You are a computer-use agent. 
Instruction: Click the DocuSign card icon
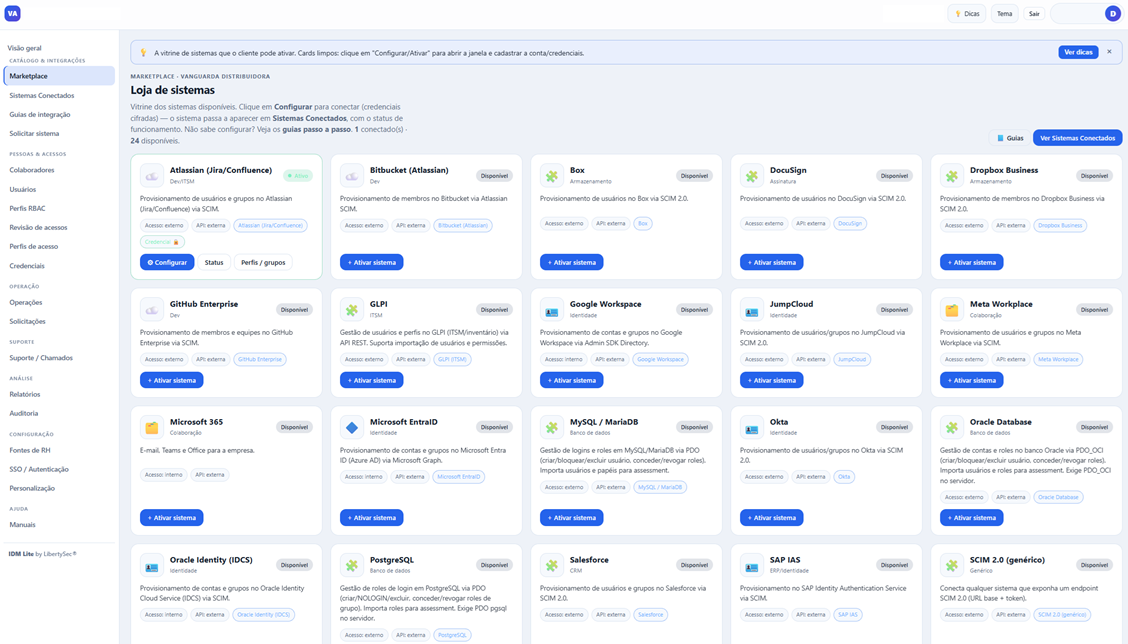tap(752, 176)
